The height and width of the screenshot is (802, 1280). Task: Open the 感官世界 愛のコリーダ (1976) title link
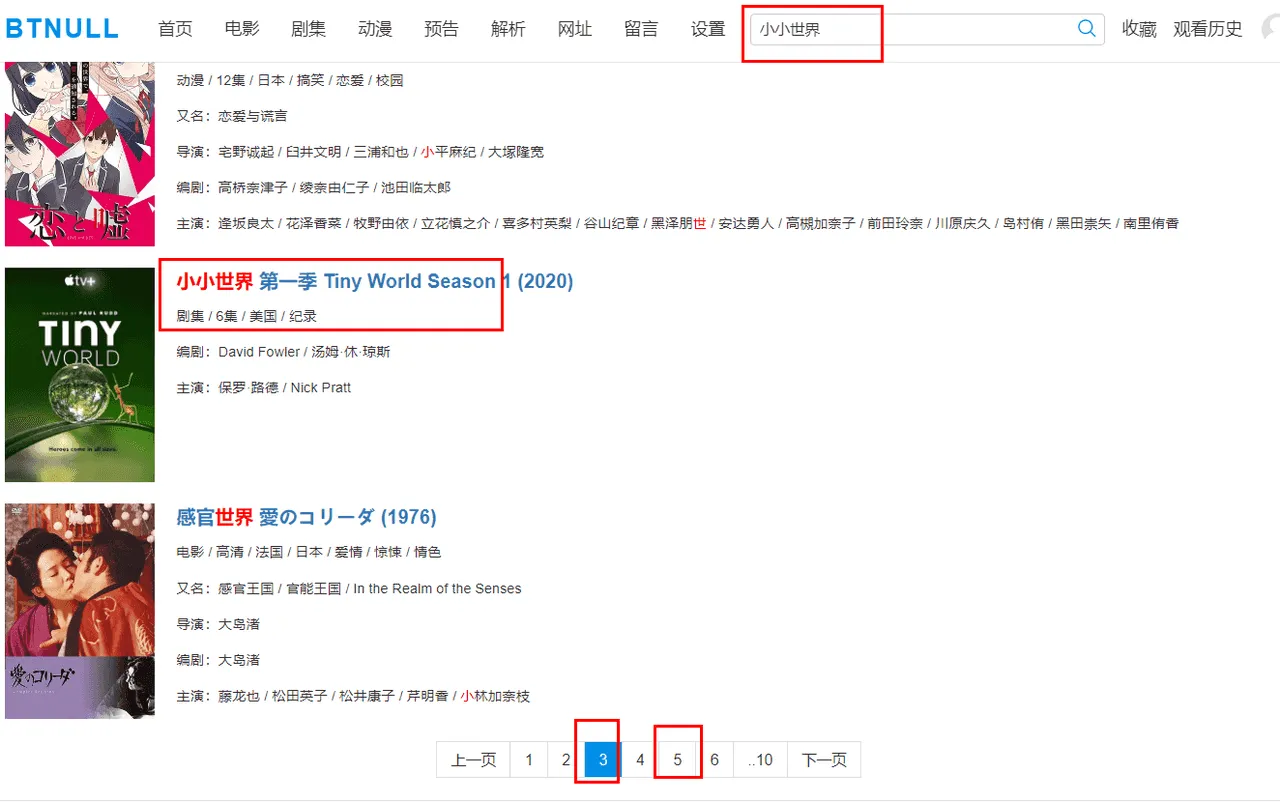307,517
